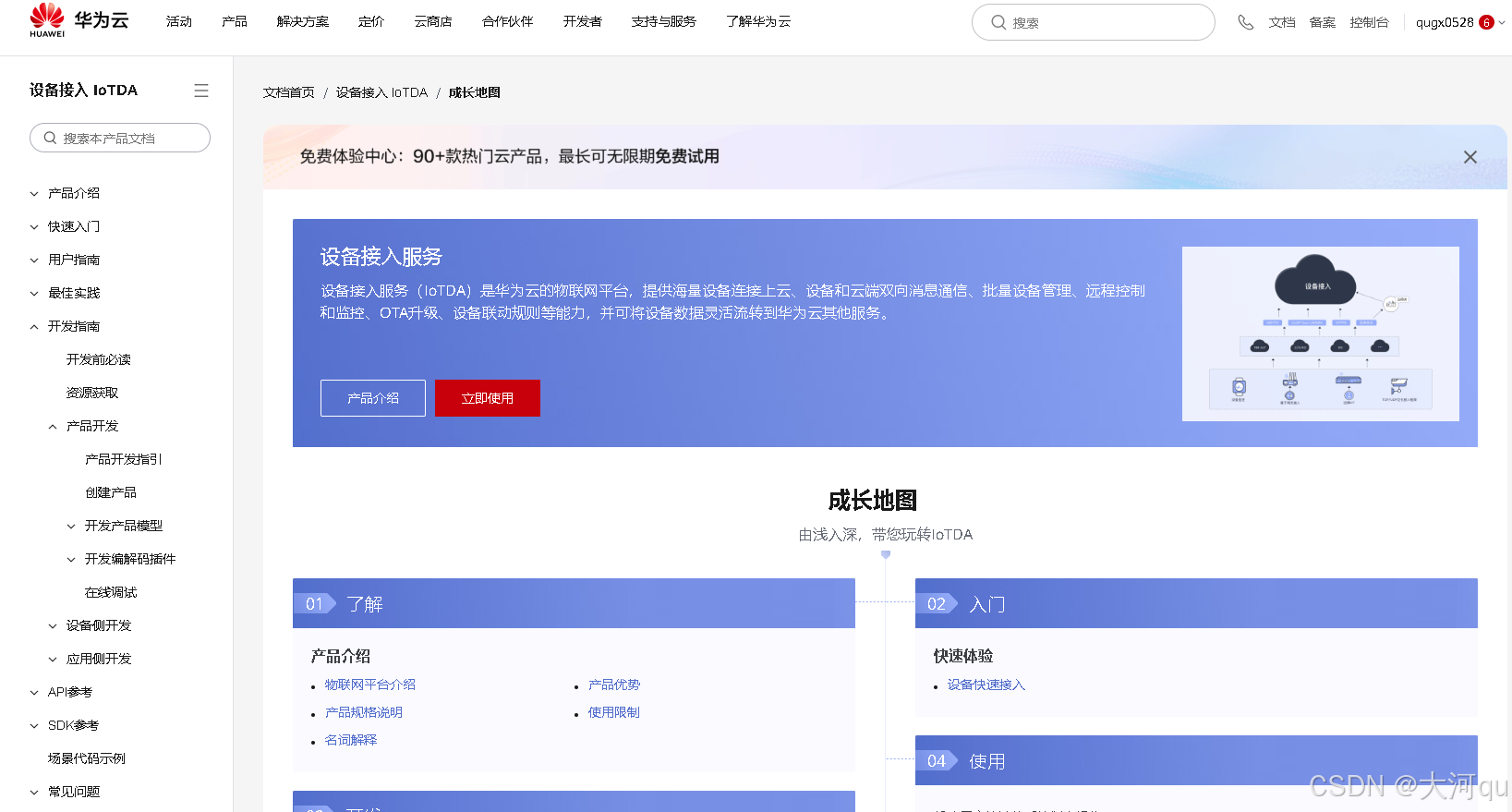Click the 04 使用 section header
Viewport: 1512px width, 812px height.
[x=1196, y=760]
